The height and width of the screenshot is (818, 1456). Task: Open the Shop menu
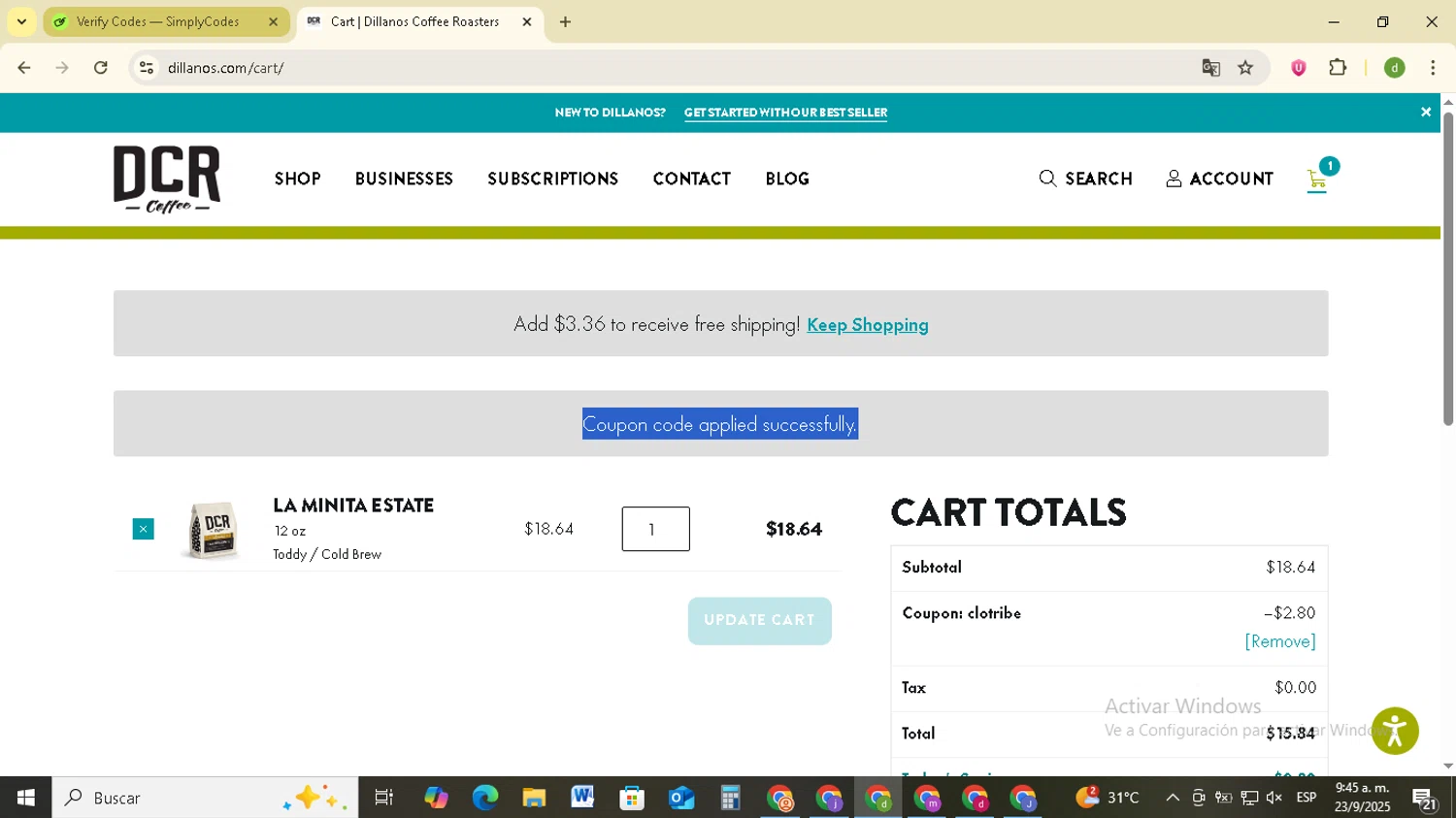point(297,179)
